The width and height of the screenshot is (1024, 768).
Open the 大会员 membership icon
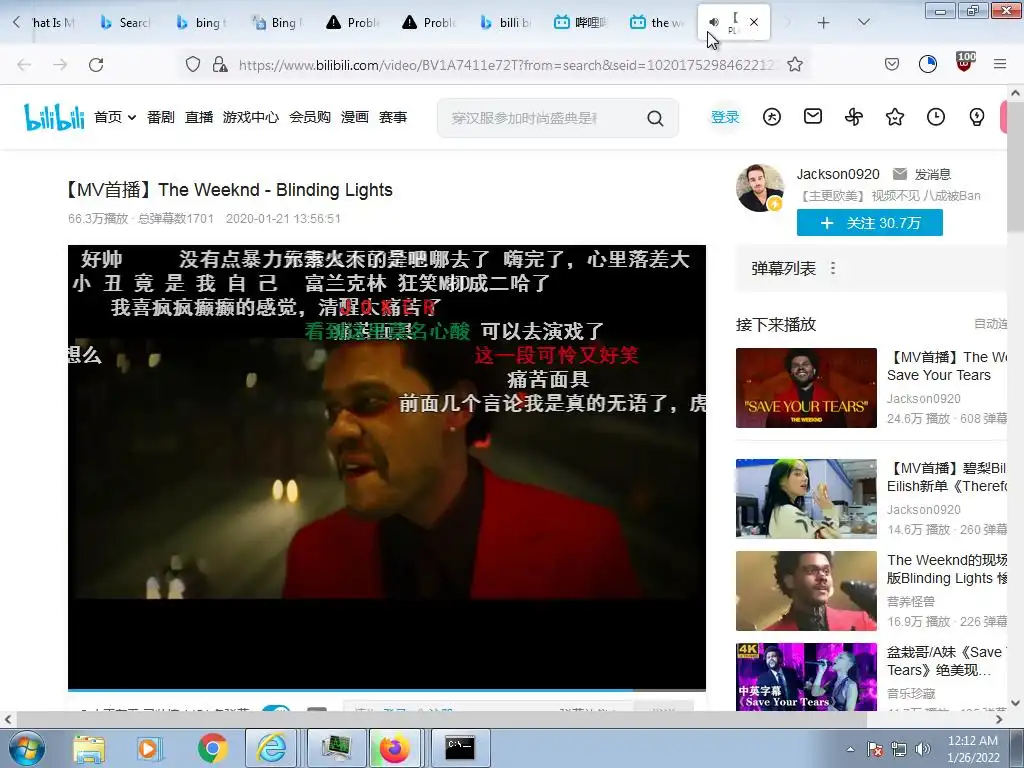(772, 117)
